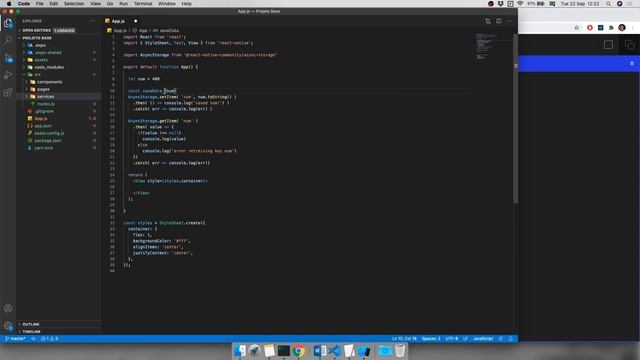Click the Chrome profile avatar
The height and width of the screenshot is (360, 640).
[x=622, y=28]
